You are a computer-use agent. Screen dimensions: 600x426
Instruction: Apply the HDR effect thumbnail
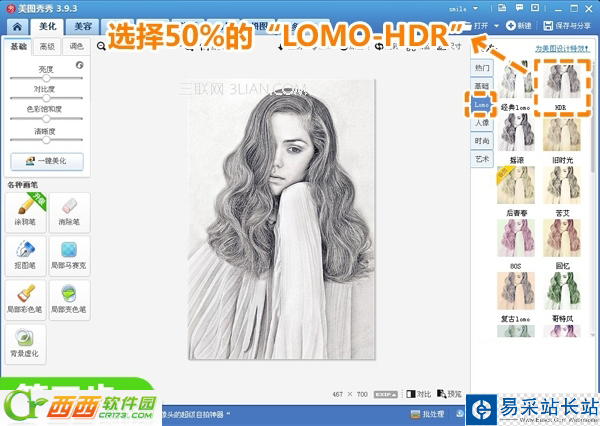pyautogui.click(x=562, y=82)
